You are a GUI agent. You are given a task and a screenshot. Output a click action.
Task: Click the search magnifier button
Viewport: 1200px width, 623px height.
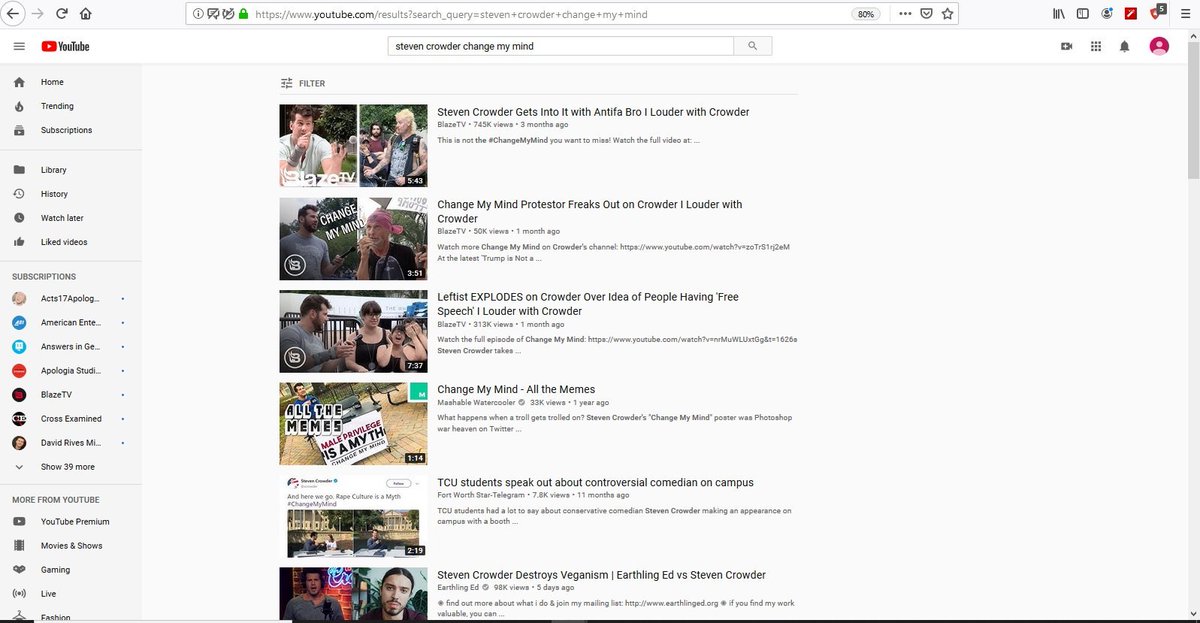coord(753,46)
